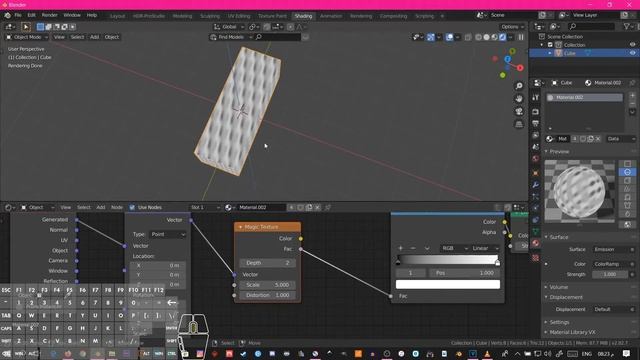Toggle X-ray mode in viewport header
The height and width of the screenshot is (360, 640).
pos(468,37)
